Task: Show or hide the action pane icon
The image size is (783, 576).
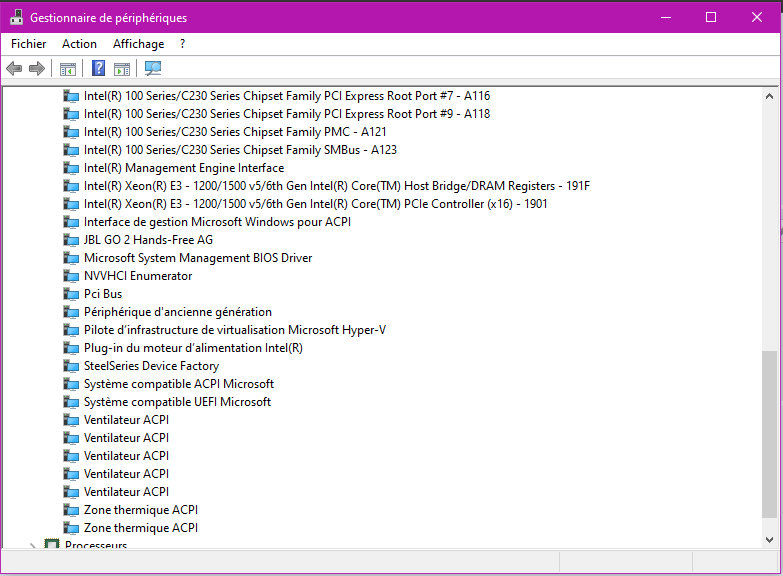Action: click(122, 69)
